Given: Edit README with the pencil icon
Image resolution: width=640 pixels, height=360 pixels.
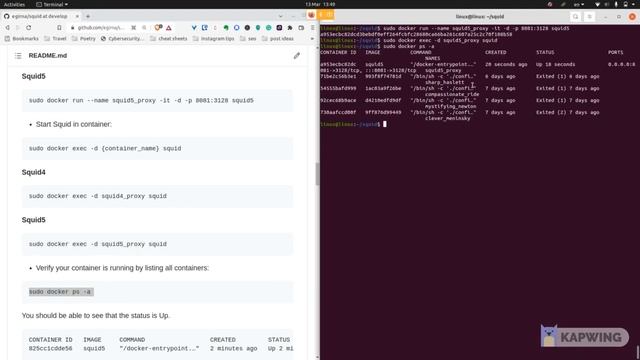Looking at the screenshot, I should [297, 56].
